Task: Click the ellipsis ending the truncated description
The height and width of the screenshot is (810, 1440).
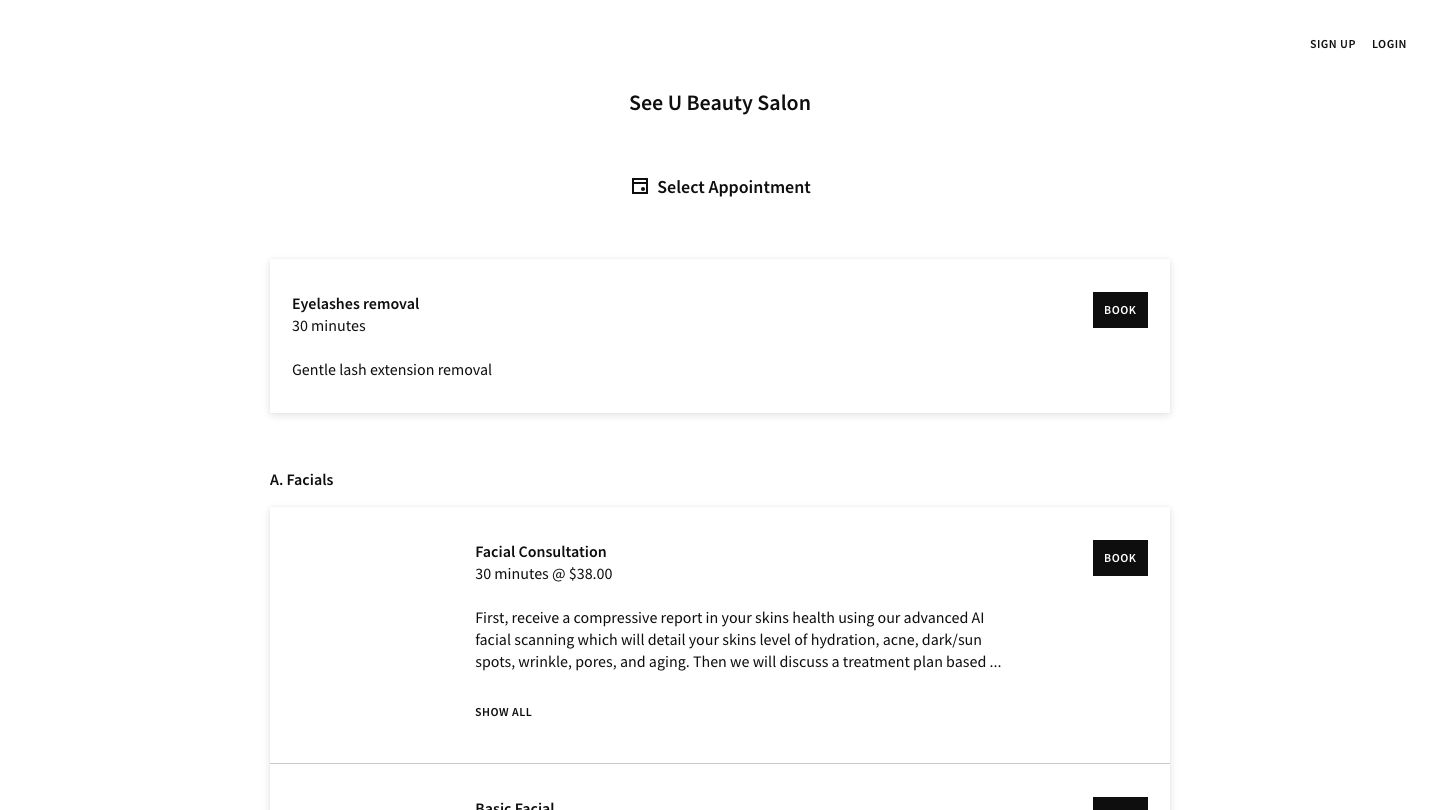Action: point(995,662)
